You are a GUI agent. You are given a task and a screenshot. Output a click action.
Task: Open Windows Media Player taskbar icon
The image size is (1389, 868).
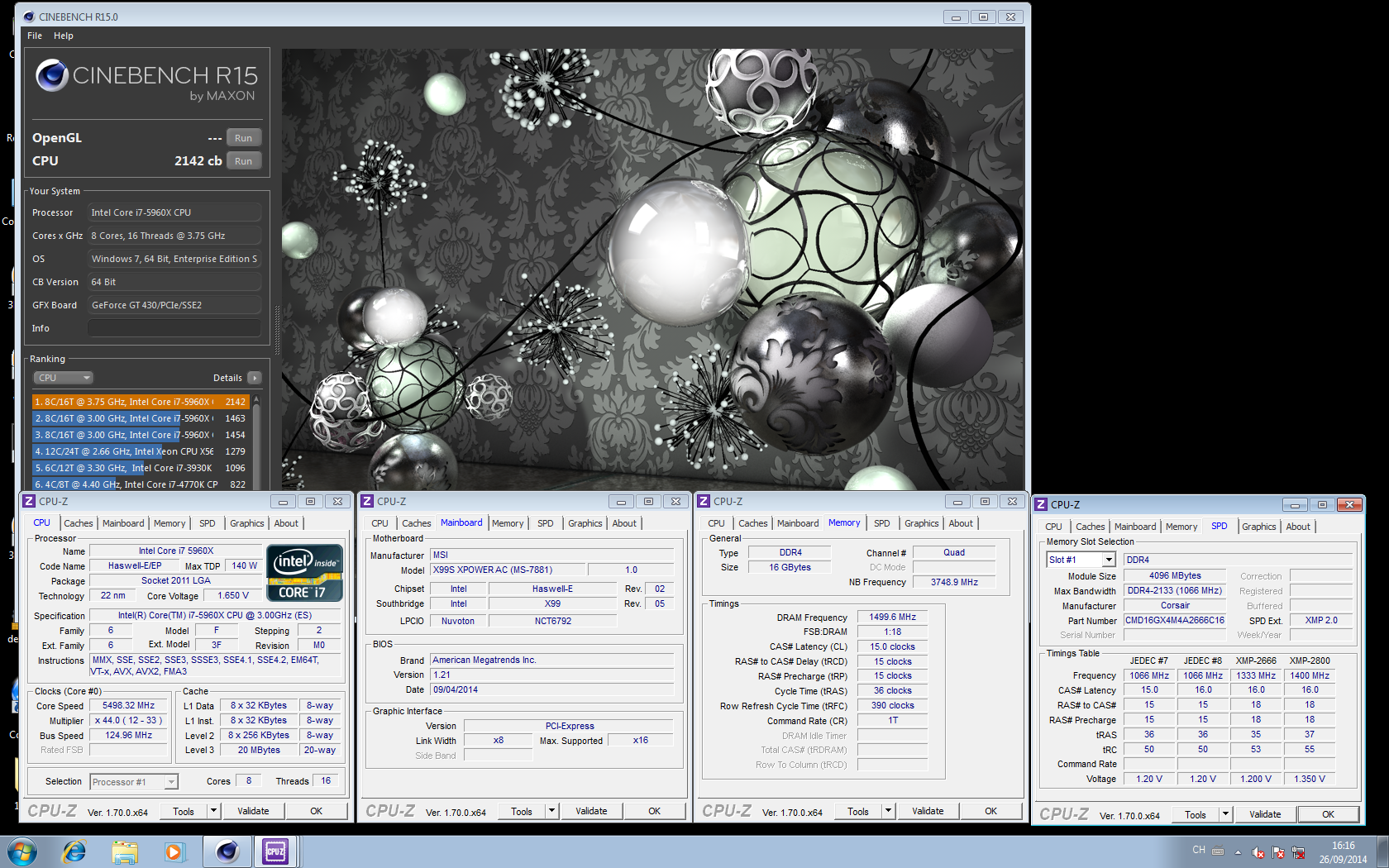tap(174, 851)
